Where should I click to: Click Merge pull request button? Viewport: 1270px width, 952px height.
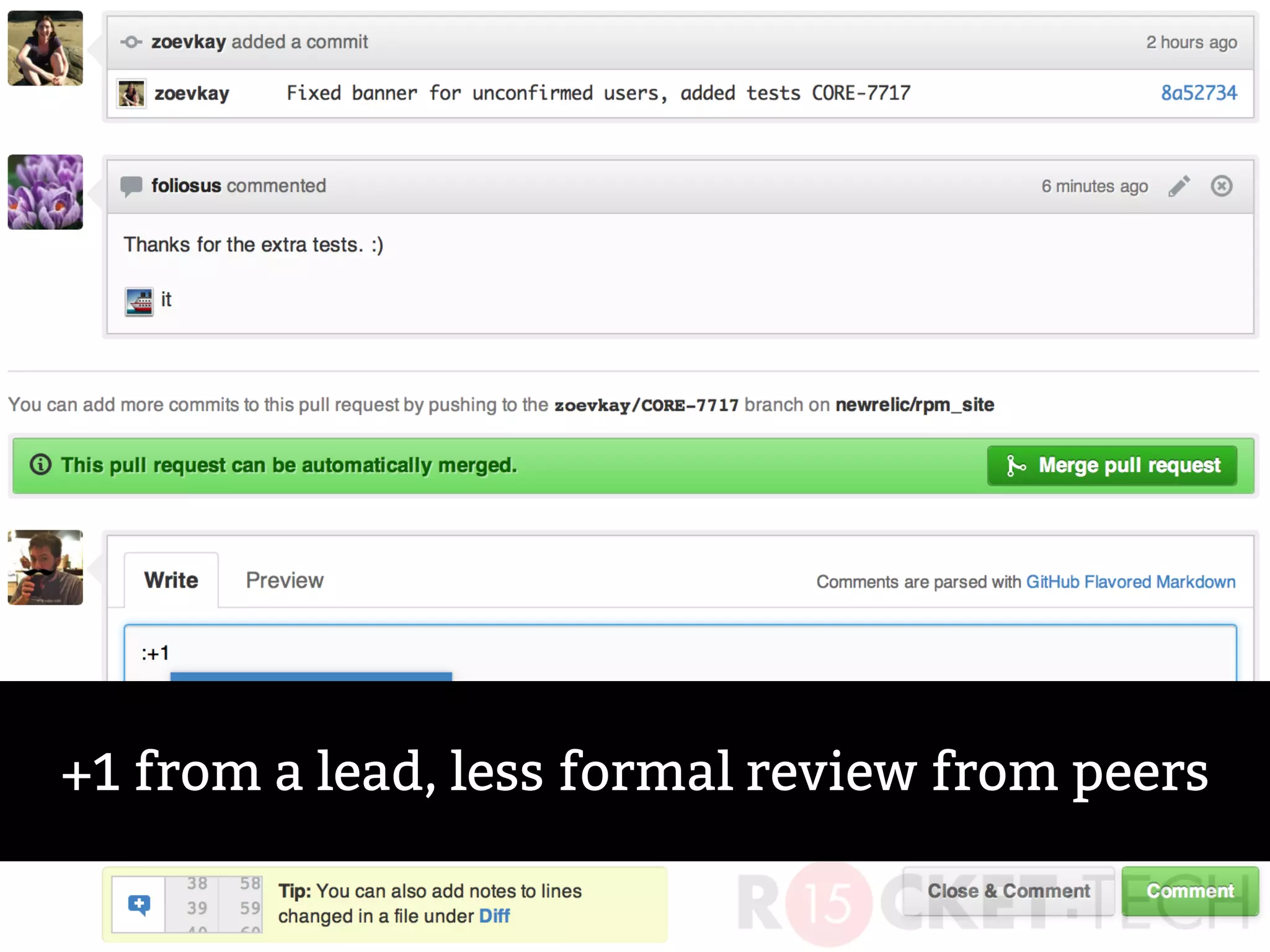(1112, 465)
